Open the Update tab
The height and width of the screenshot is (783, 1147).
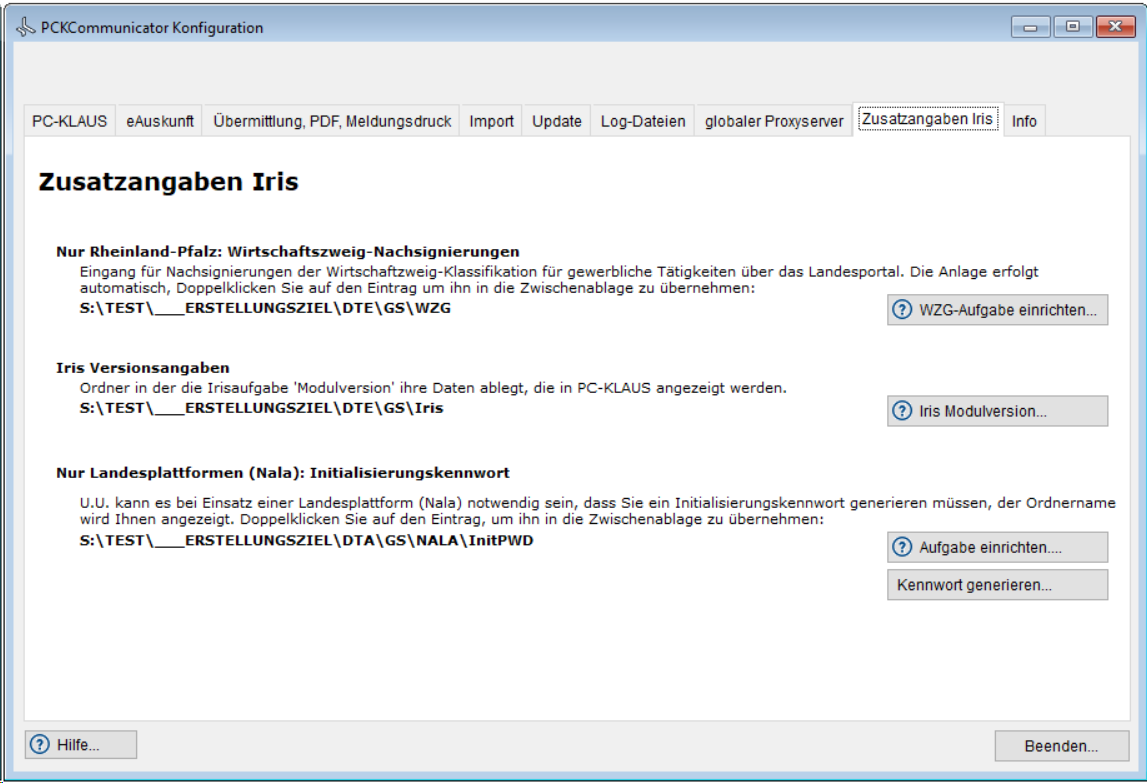[556, 121]
